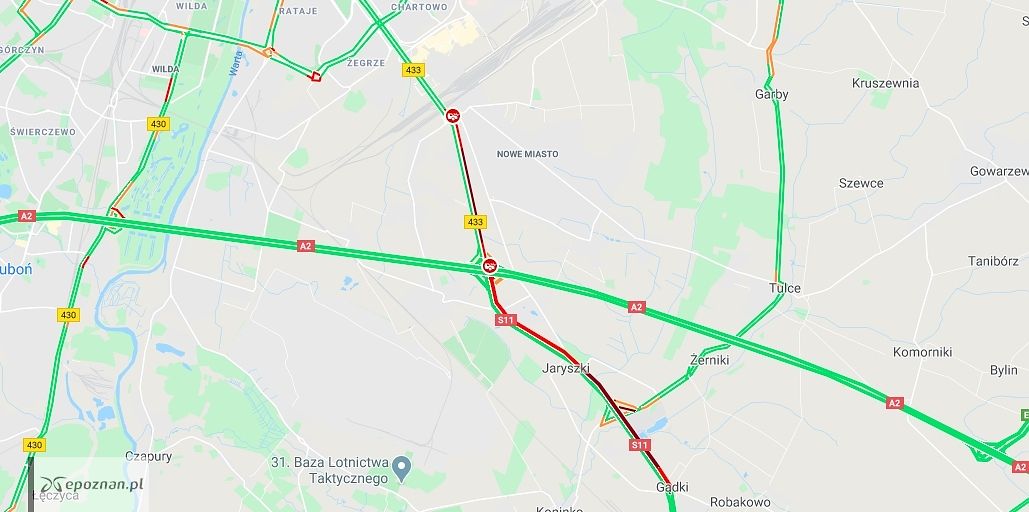Select the Tulce town label
Viewport: 1029px width, 512px height.
point(785,289)
